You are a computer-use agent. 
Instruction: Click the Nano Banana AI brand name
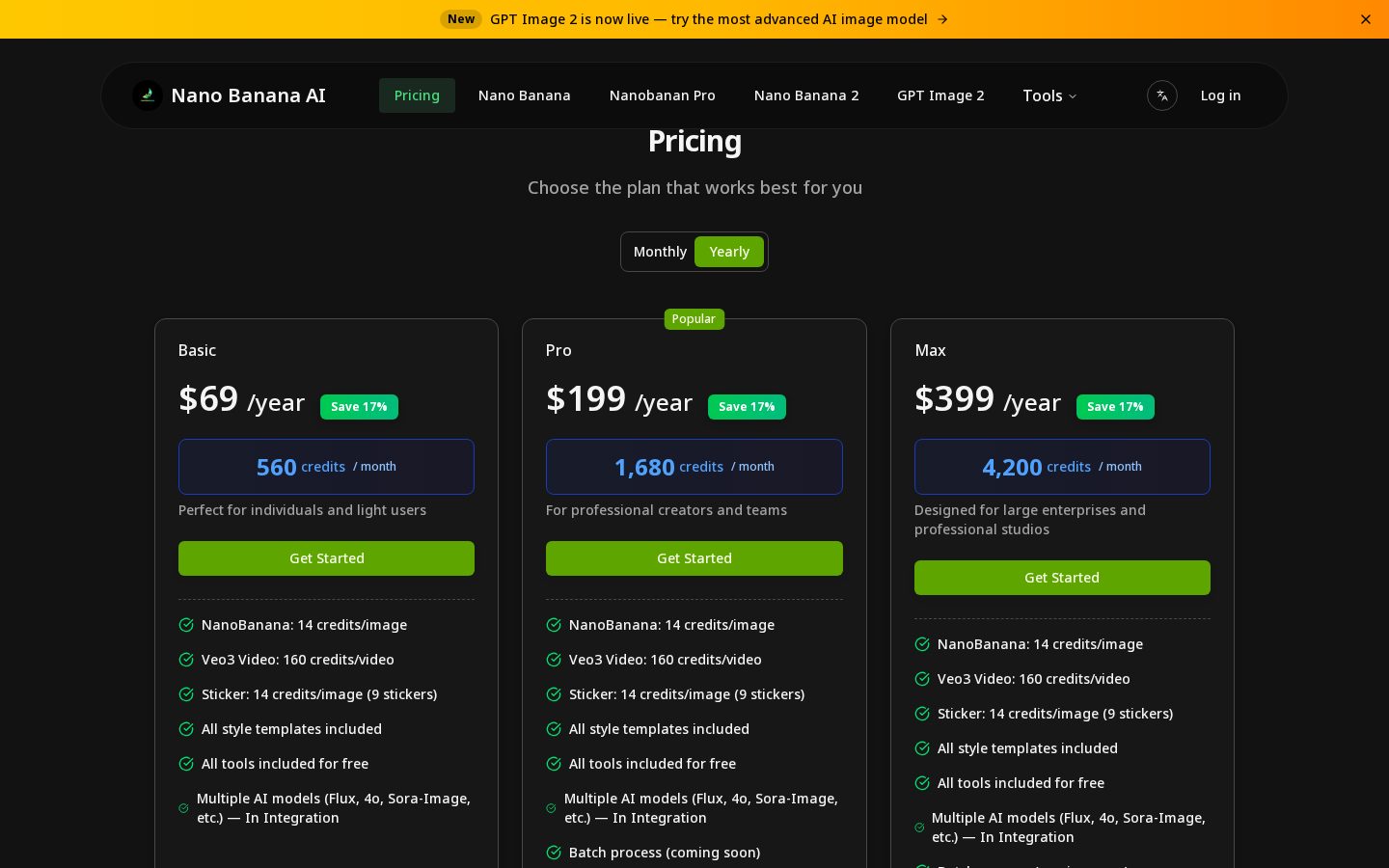click(x=248, y=95)
